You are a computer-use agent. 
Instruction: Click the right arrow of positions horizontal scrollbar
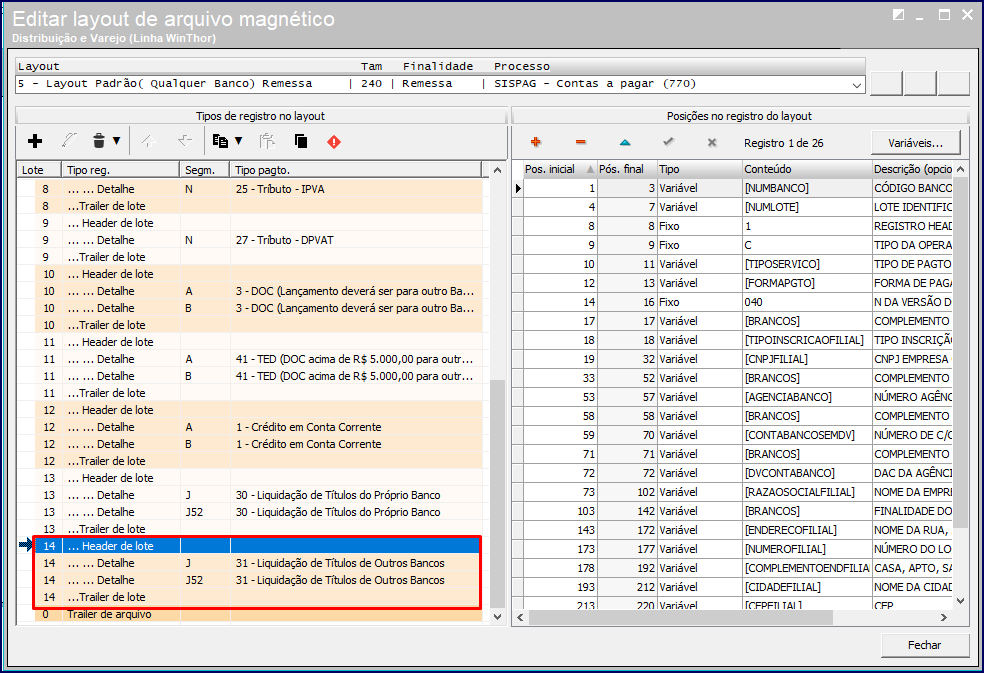click(944, 617)
